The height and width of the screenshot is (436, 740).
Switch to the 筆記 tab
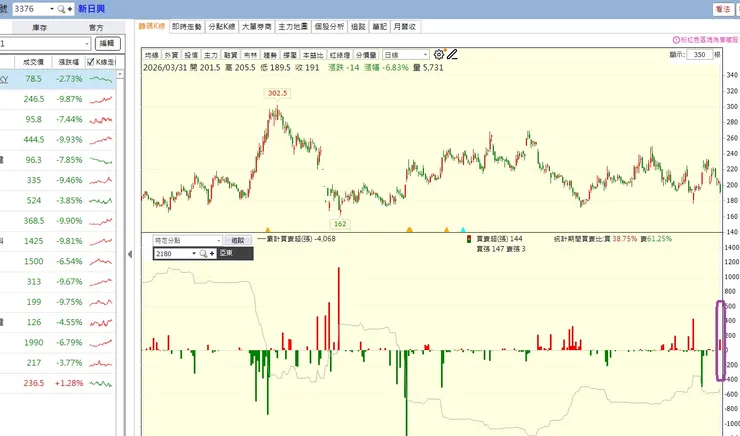point(379,27)
